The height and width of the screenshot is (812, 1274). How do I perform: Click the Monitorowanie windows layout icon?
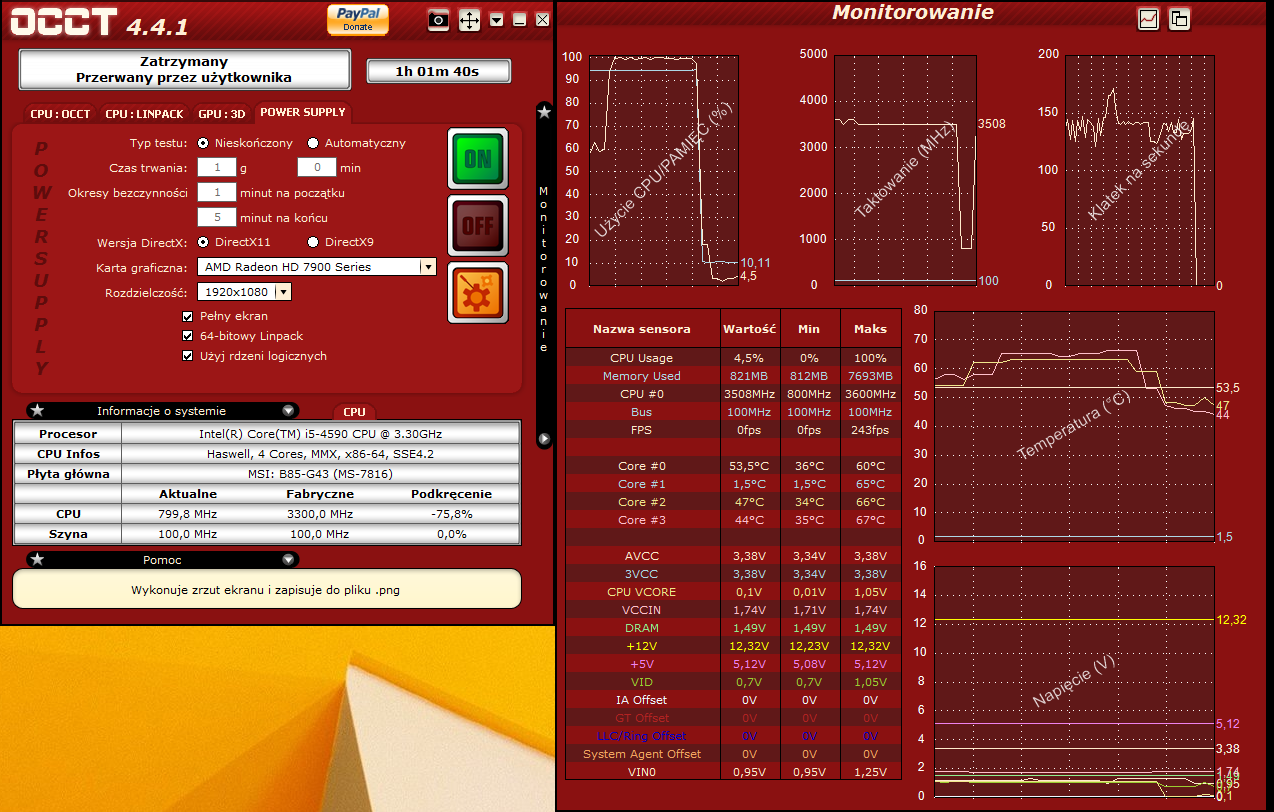pyautogui.click(x=1179, y=18)
